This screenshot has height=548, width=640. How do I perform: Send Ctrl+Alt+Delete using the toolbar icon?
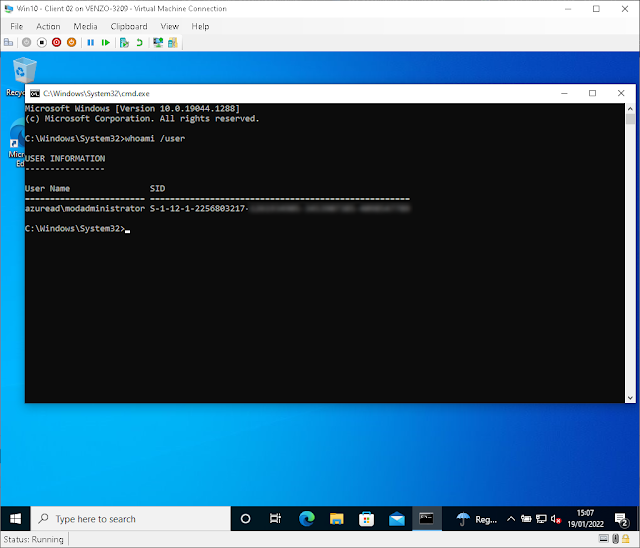pos(8,42)
